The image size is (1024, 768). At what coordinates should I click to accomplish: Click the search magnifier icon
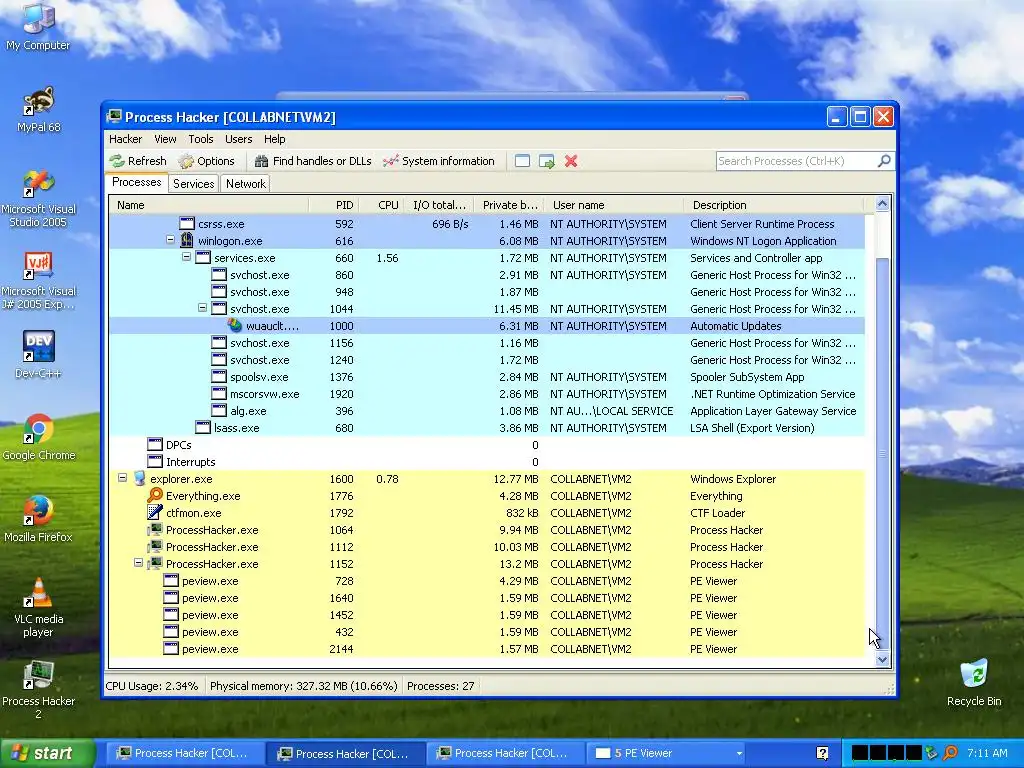pos(884,161)
